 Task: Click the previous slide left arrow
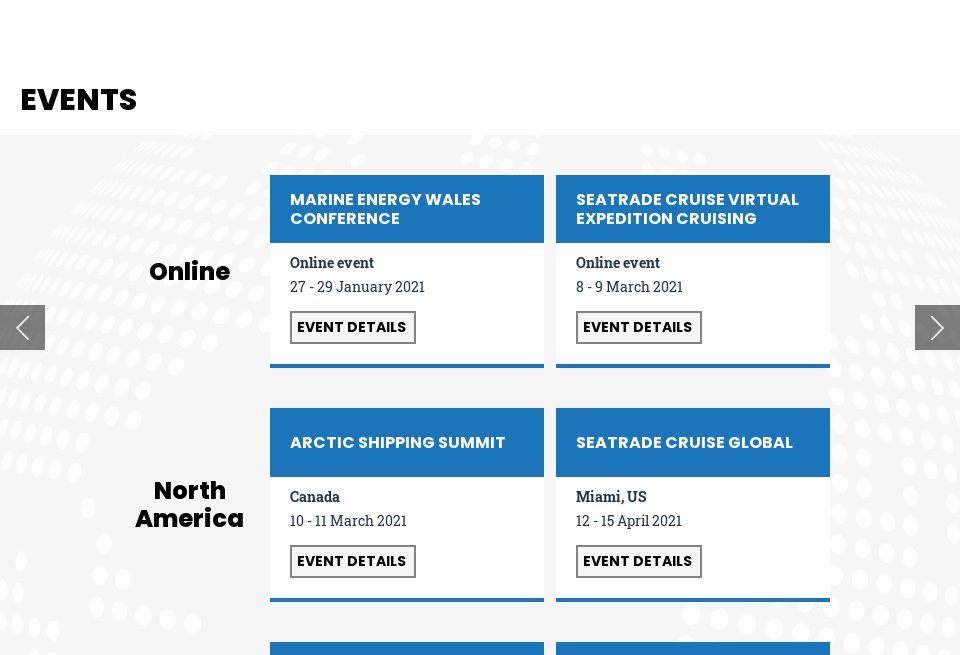22,327
